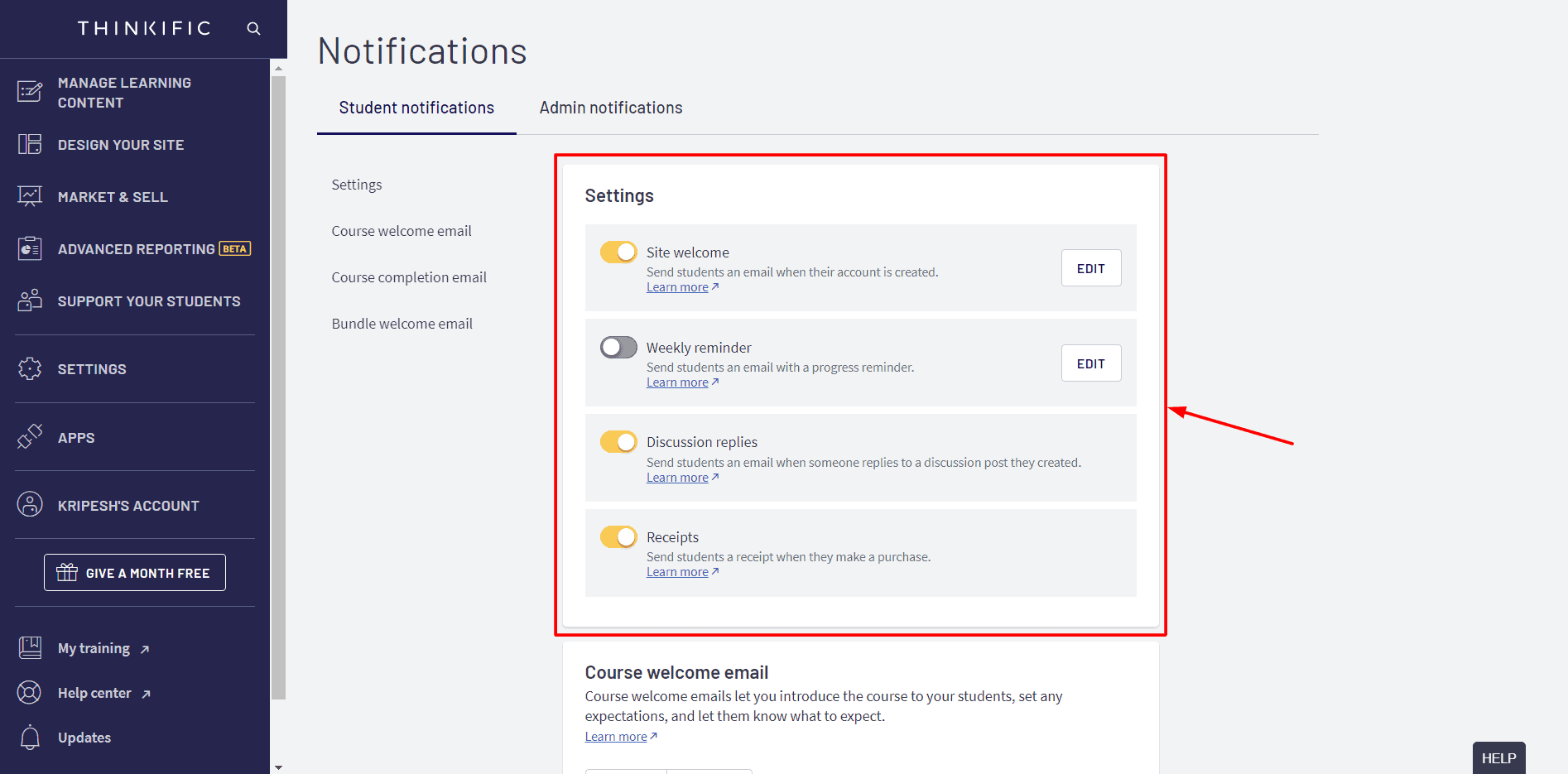1568x774 pixels.
Task: Click the Design Your Site layout icon
Action: click(30, 144)
